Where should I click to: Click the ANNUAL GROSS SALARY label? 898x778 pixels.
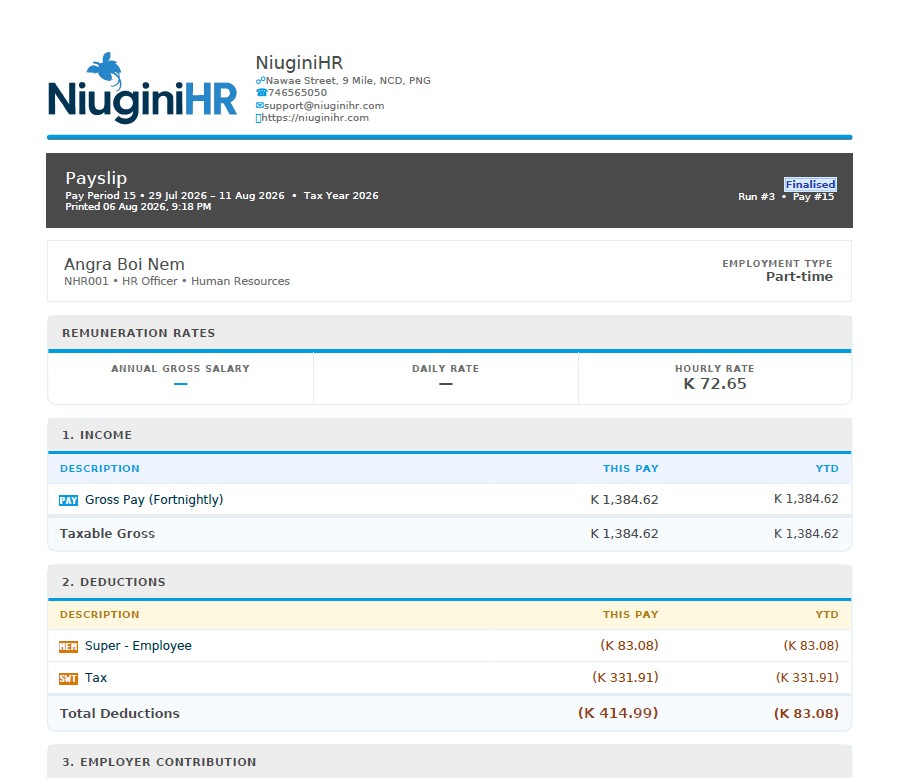coord(180,368)
